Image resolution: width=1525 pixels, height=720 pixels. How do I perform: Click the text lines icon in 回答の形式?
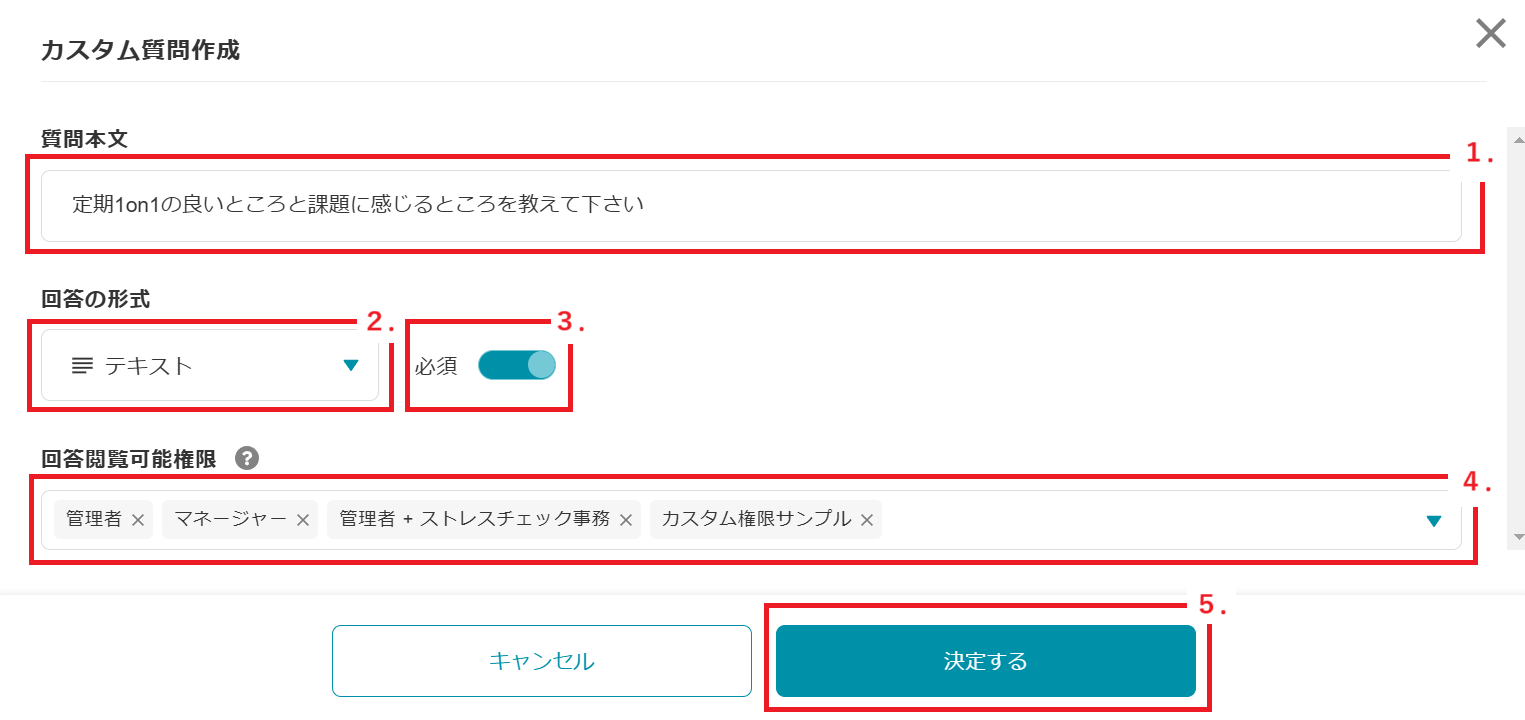82,366
